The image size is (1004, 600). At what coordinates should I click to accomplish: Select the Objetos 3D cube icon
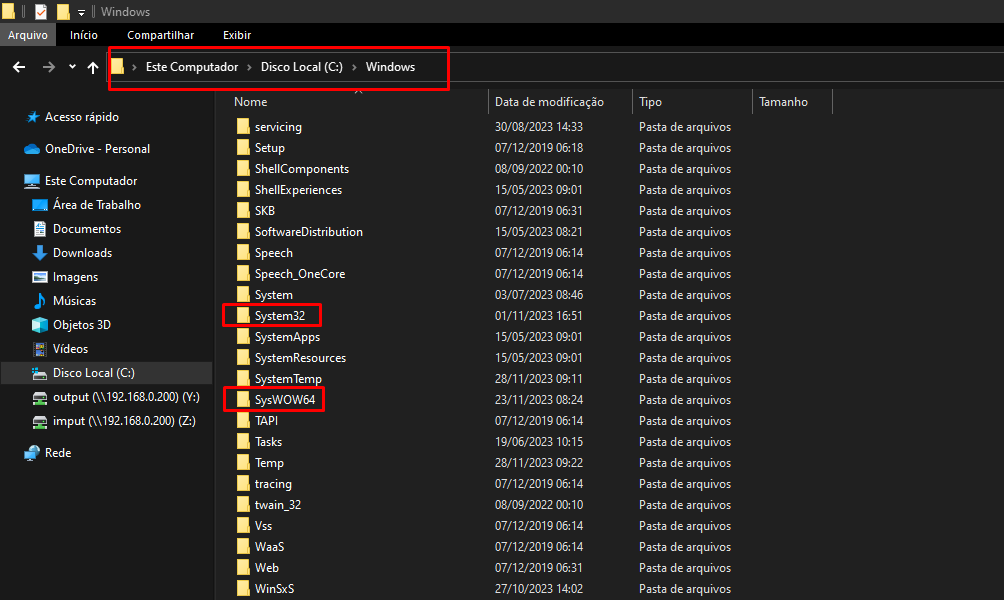40,325
